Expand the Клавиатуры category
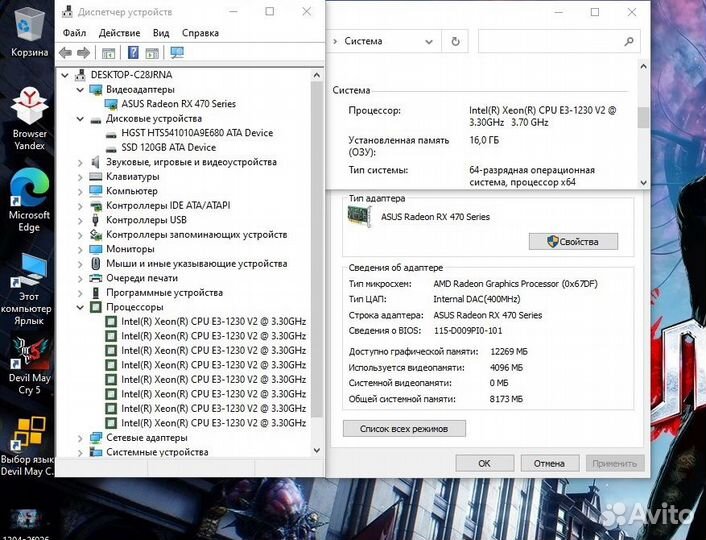The image size is (706, 540). tap(80, 177)
